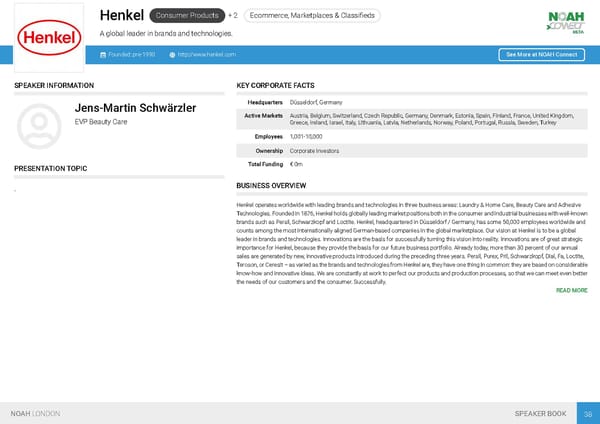Click the globe icon beside website URL
This screenshot has height=424, width=600.
point(172,54)
